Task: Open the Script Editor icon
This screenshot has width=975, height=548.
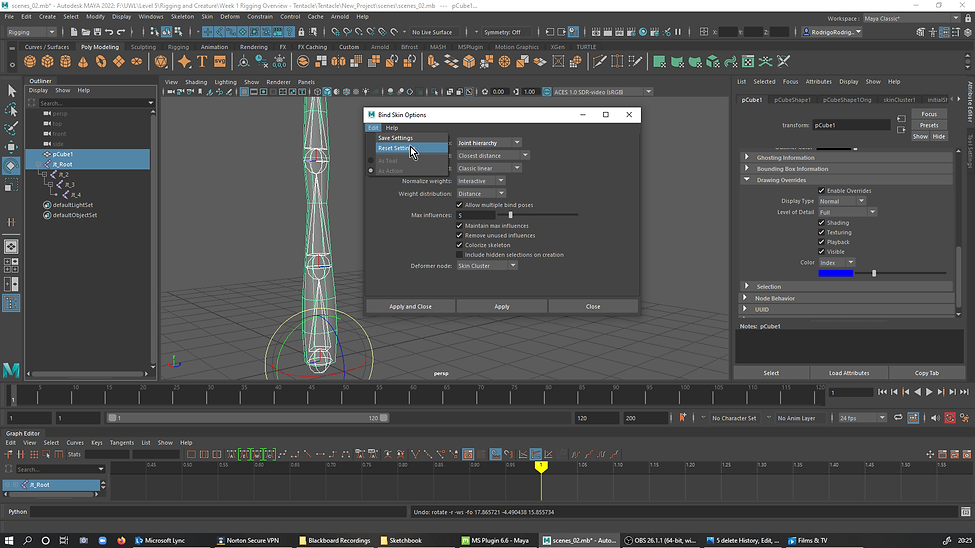Action: click(965, 512)
